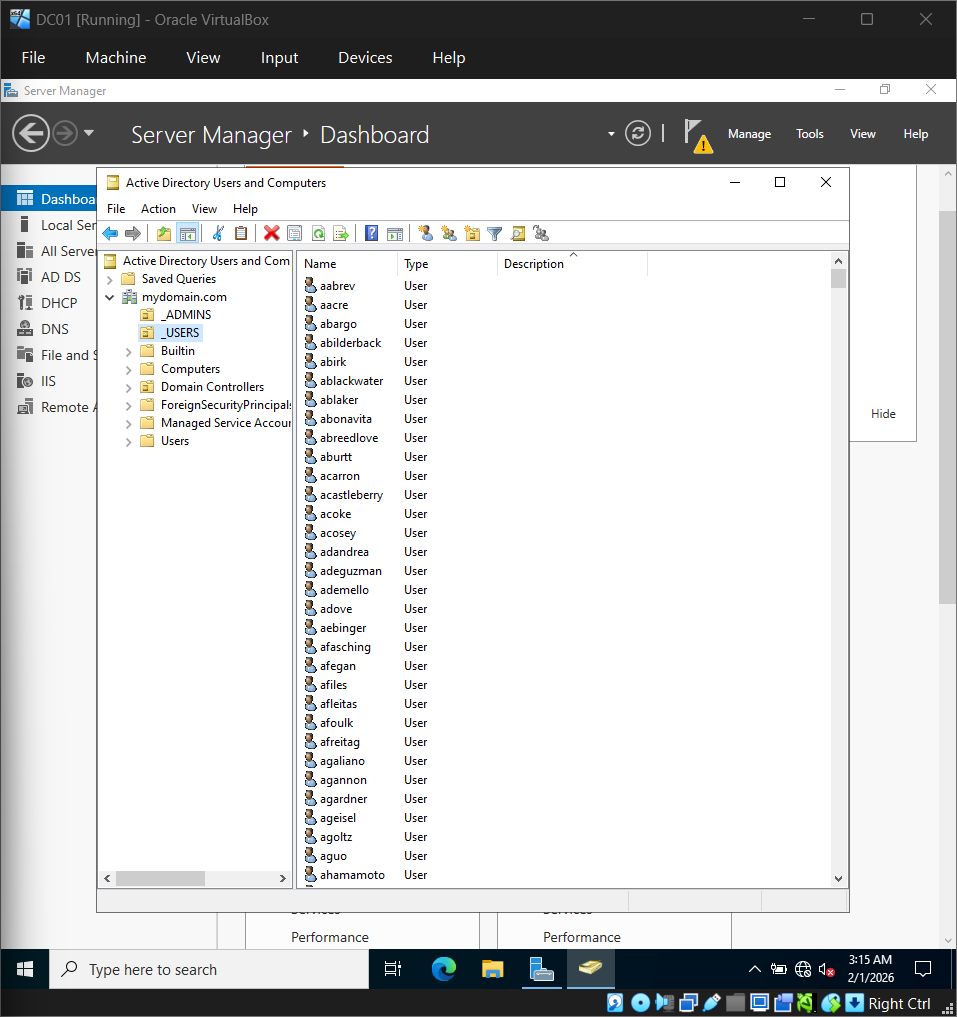Image resolution: width=957 pixels, height=1017 pixels.
Task: Click the Paste clipboard icon in toolbar
Action: click(241, 233)
